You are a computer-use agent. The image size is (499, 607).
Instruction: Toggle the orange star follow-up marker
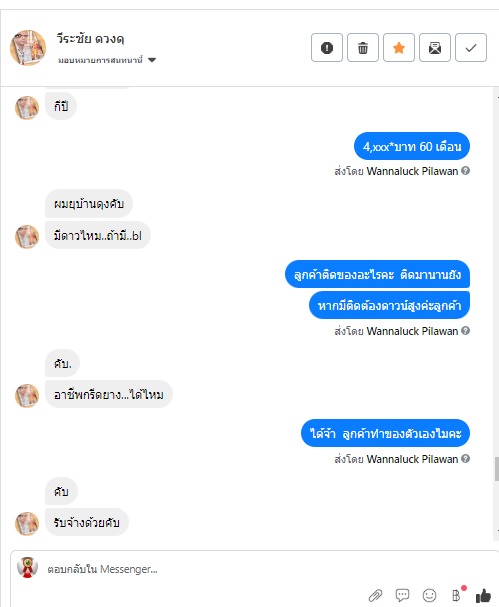point(399,48)
